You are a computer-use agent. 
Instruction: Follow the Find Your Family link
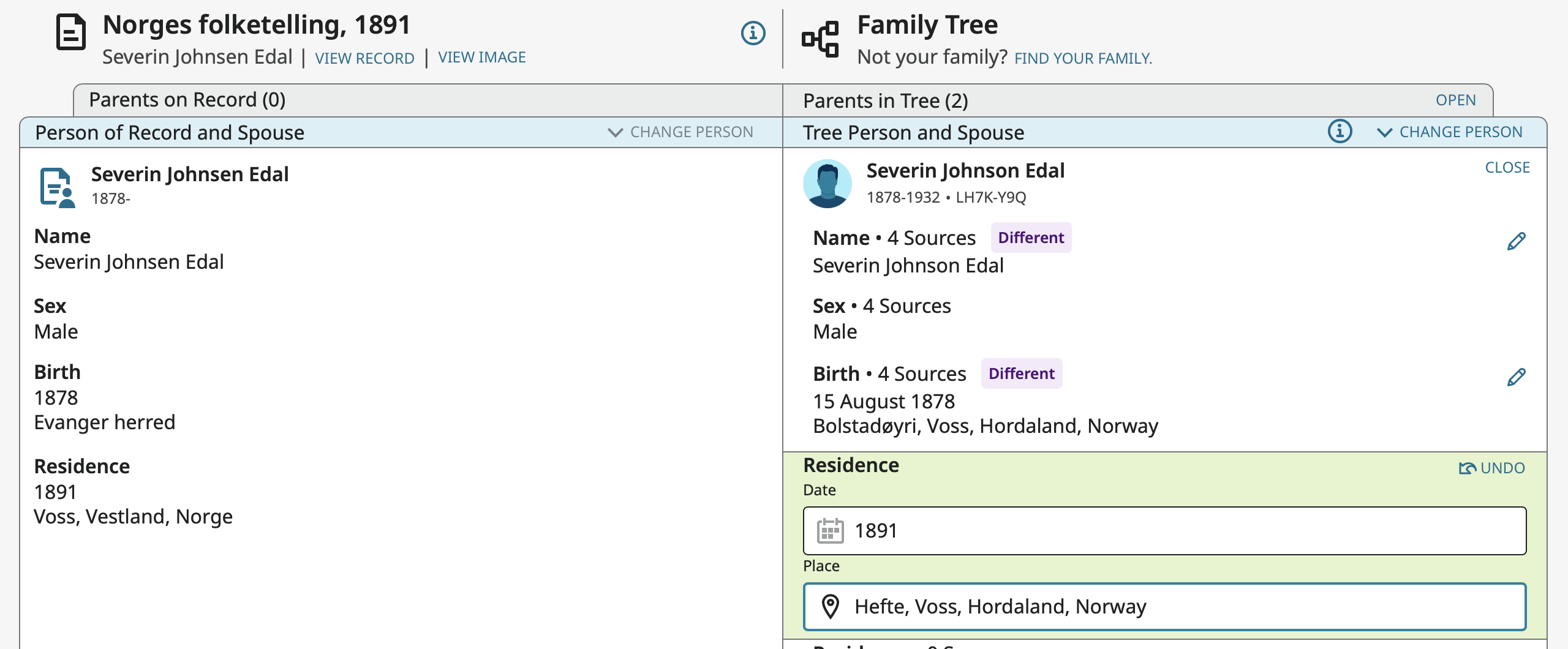(x=1083, y=59)
